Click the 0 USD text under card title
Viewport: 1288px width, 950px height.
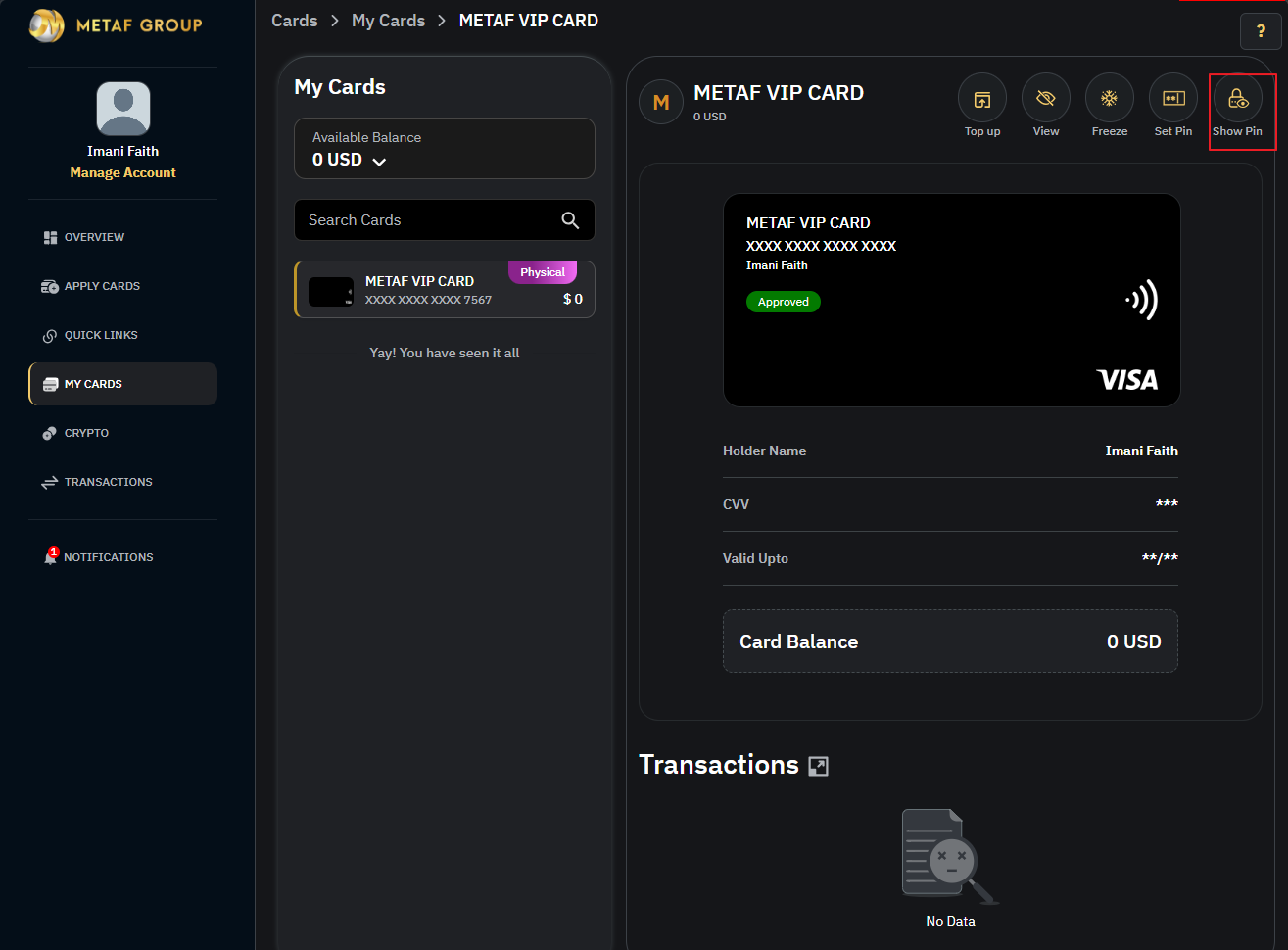710,117
